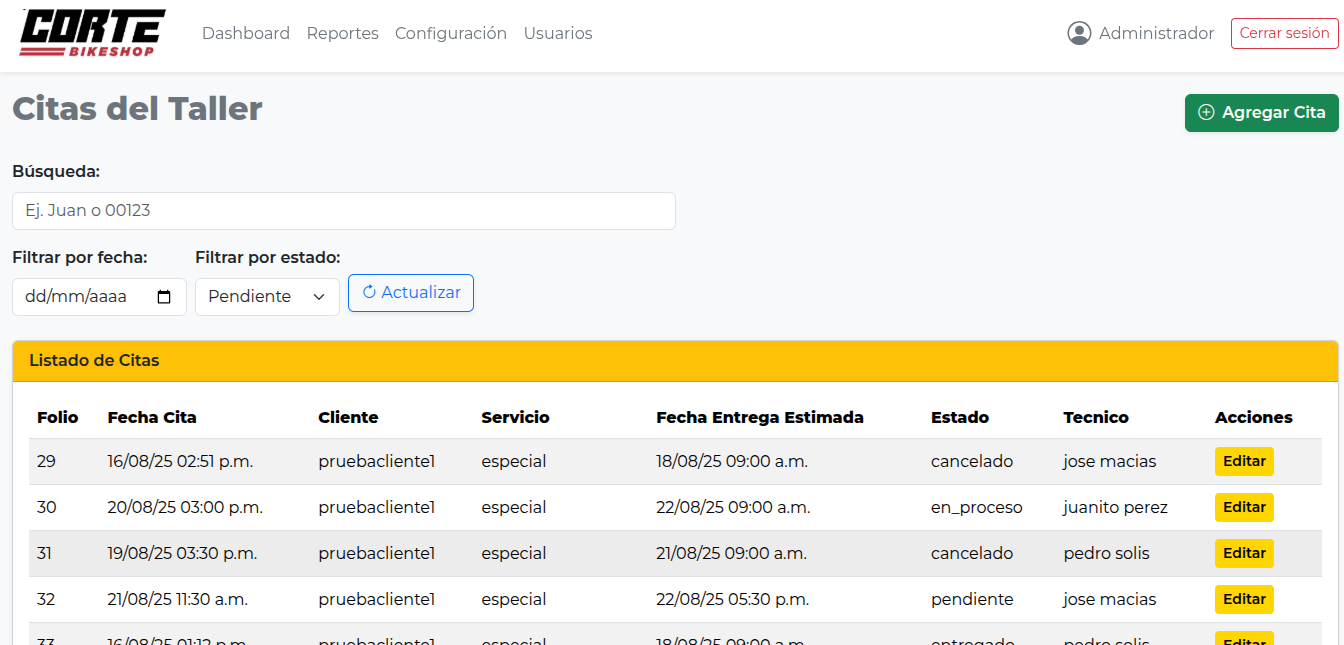Open the Configuración menu
Screen dimensions: 1344x645
coord(451,33)
